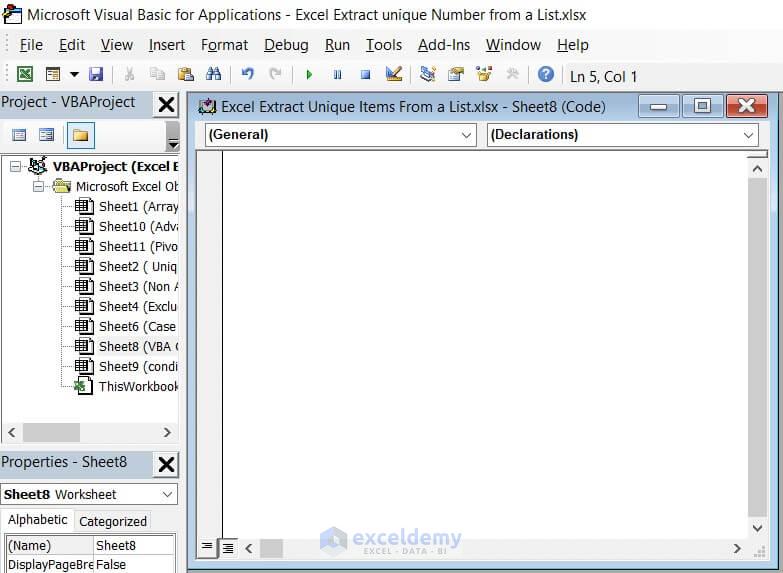Screen dimensions: 783x573
Task: Select ThisWorkbook in project tree
Action: click(126, 386)
